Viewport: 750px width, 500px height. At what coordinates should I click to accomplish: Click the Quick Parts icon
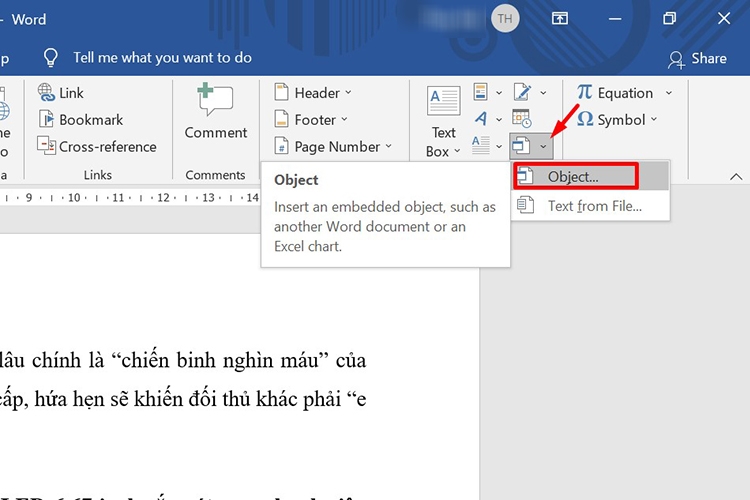click(x=481, y=91)
